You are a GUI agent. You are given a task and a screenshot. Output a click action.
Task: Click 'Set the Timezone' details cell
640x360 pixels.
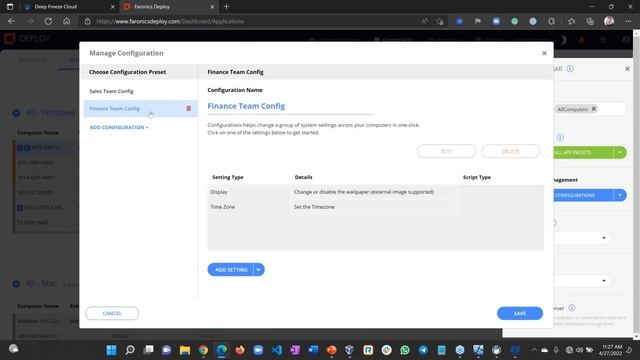(314, 207)
